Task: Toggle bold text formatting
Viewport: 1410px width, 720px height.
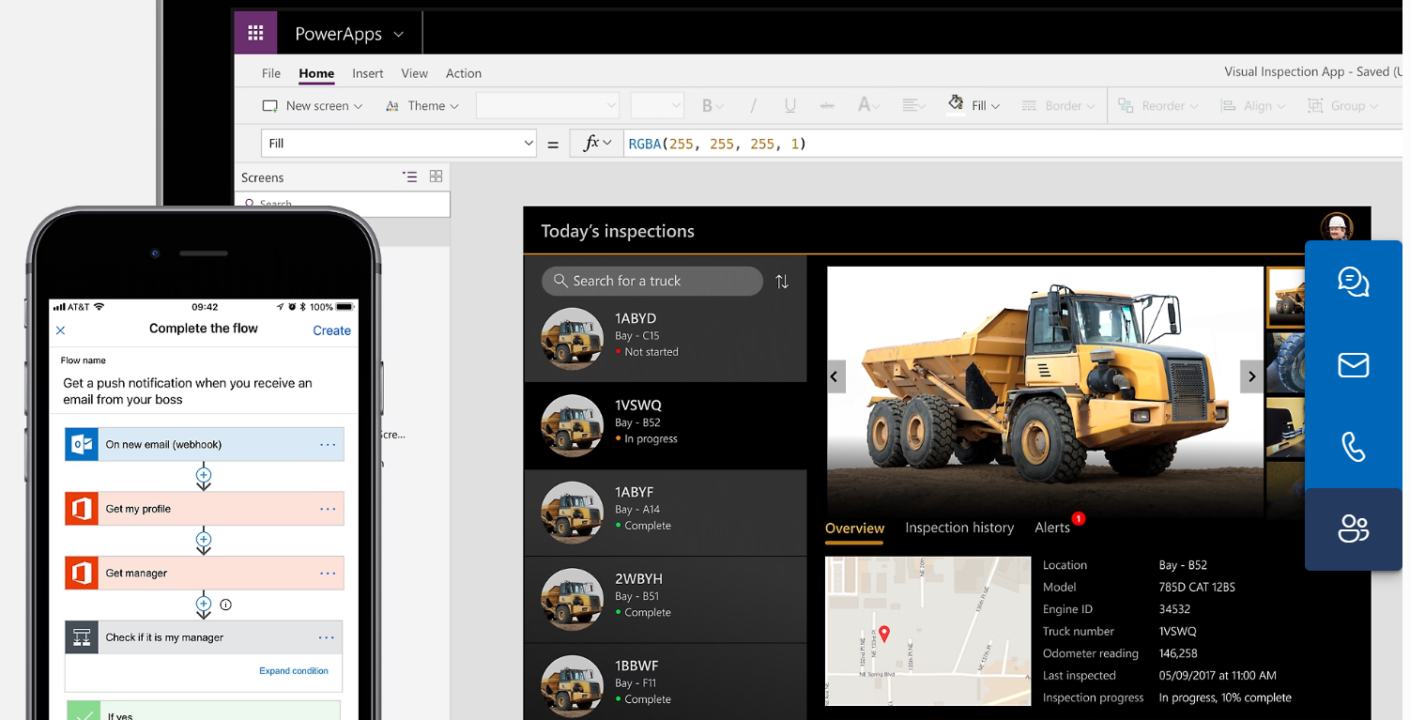Action: pyautogui.click(x=712, y=105)
